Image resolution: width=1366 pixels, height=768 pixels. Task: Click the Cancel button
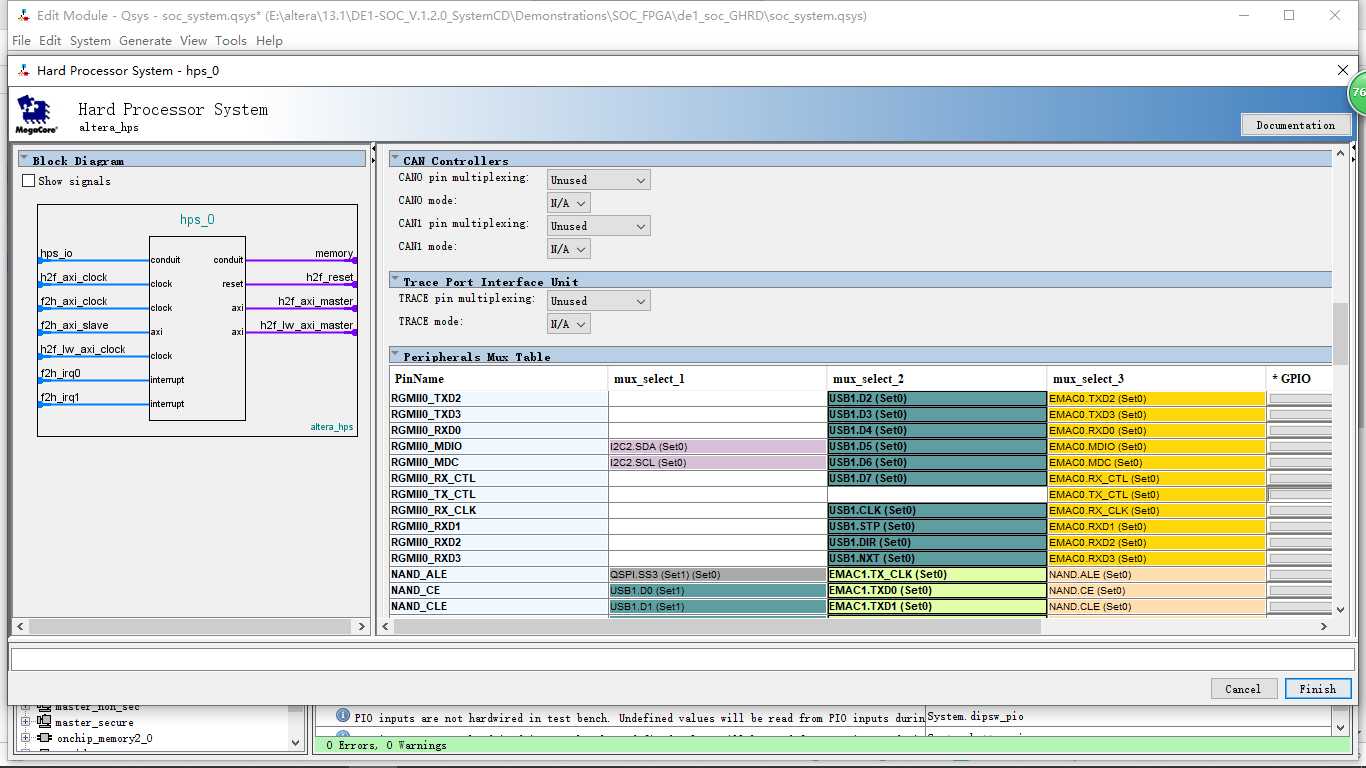coord(1243,689)
